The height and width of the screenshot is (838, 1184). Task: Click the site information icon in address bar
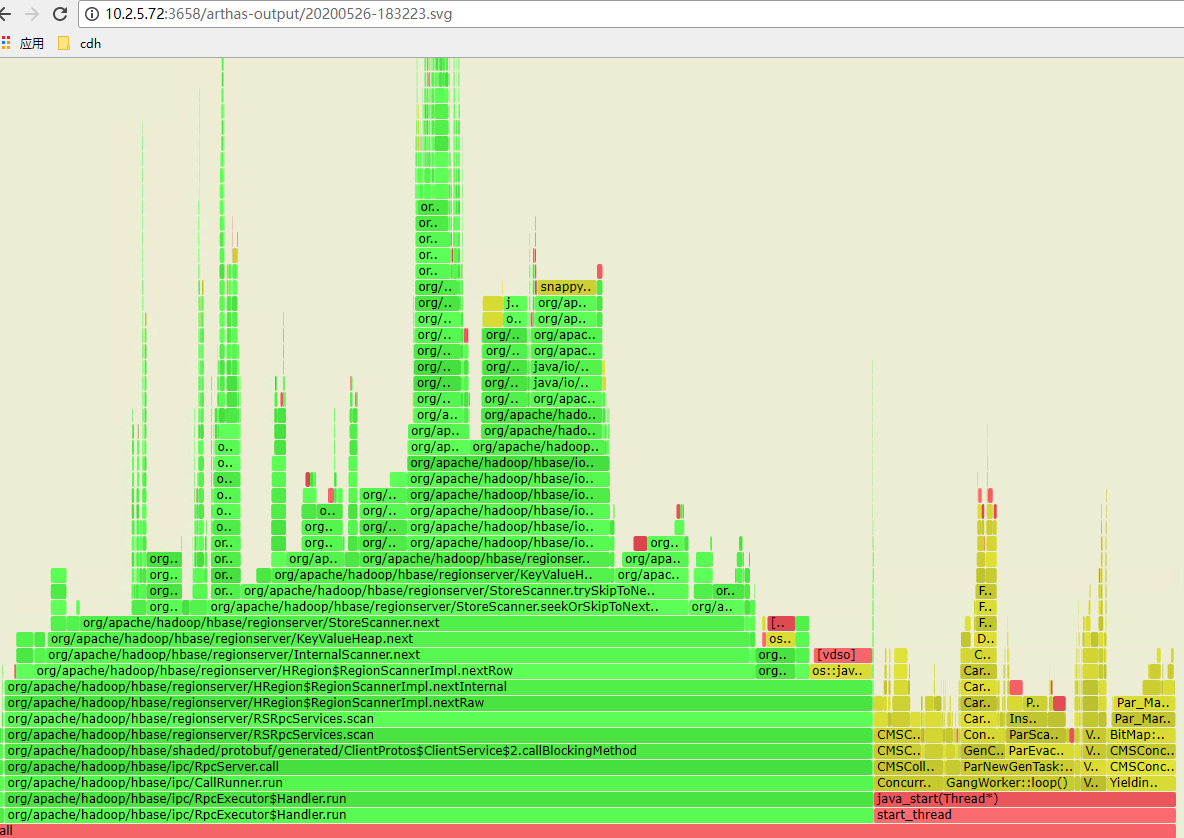point(92,14)
